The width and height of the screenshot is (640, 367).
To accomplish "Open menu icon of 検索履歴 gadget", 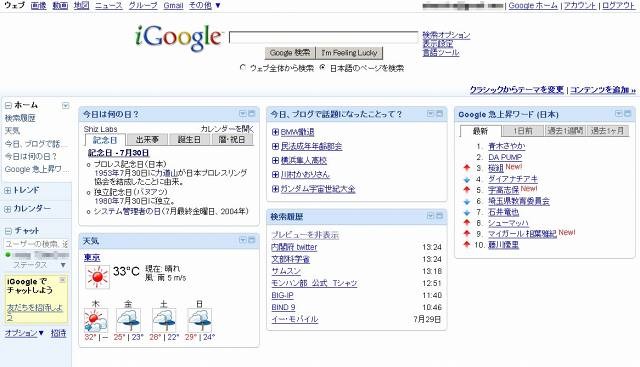I will click(430, 216).
